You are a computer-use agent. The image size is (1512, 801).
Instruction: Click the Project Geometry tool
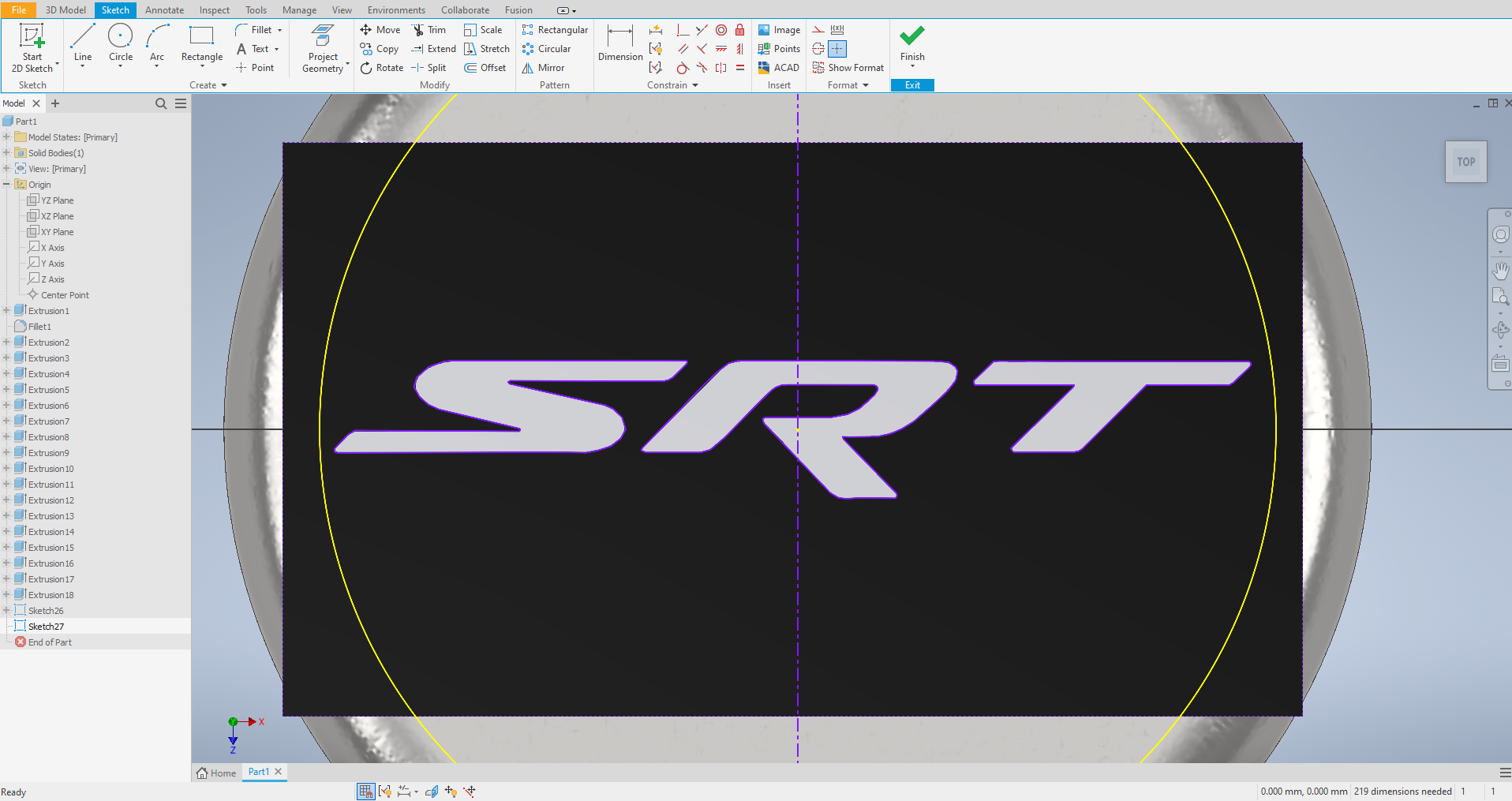point(324,47)
